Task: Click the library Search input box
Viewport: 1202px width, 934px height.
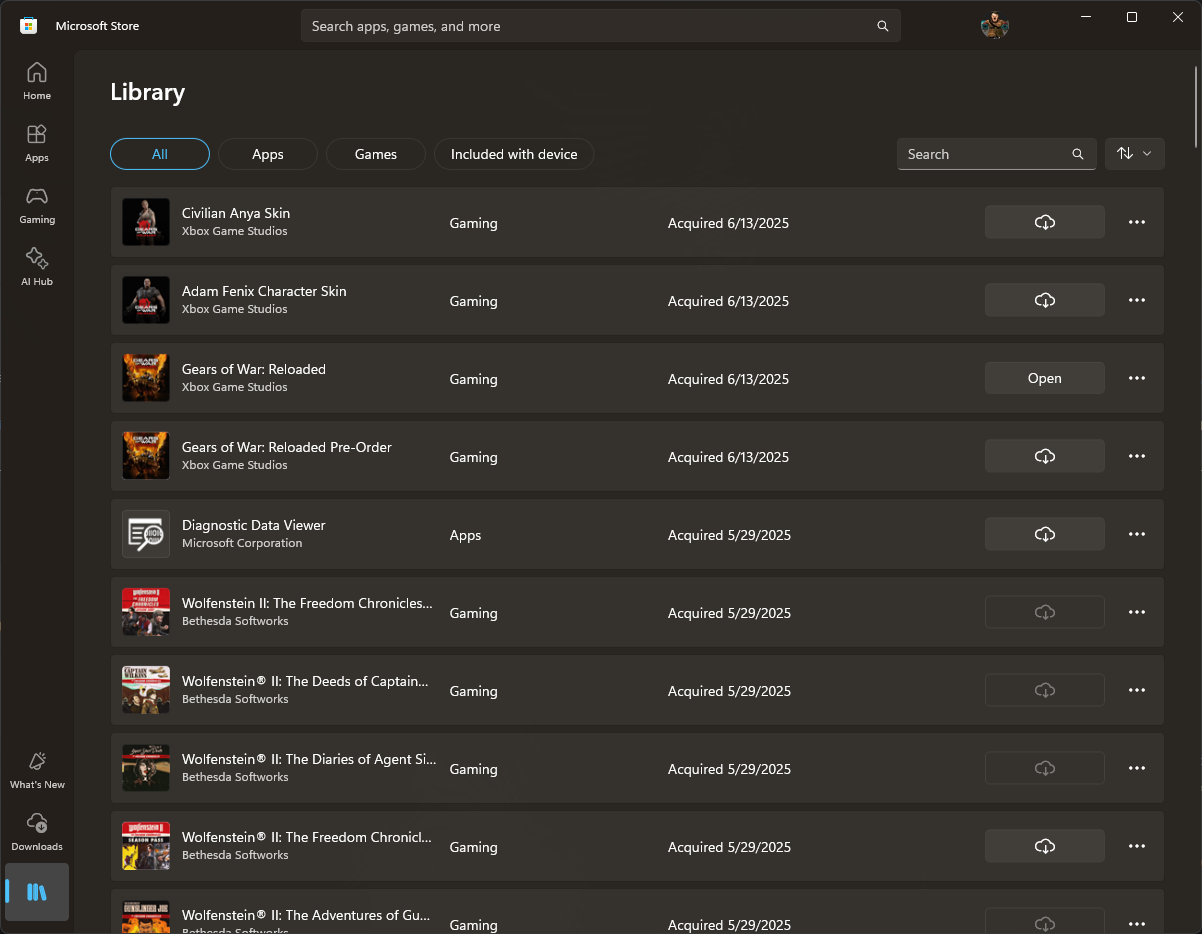Action: [997, 154]
